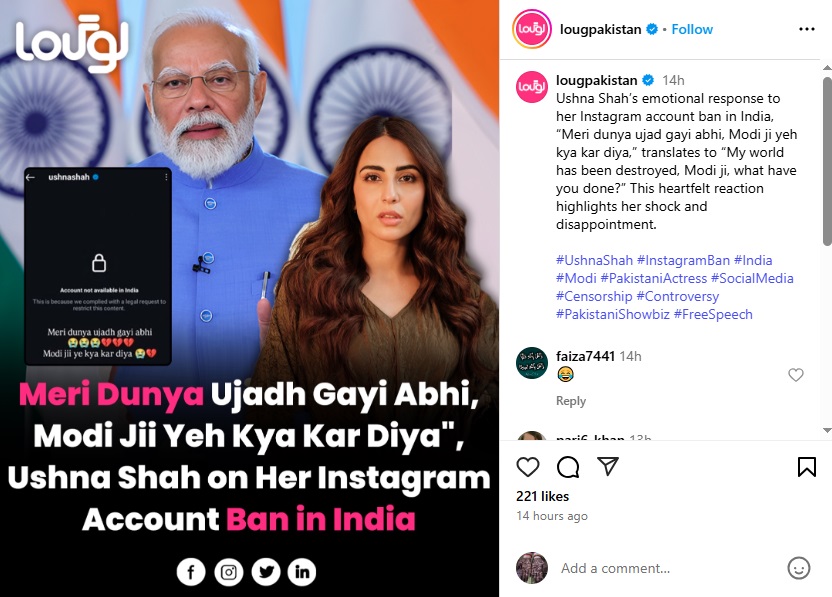Viewport: 832px width, 597px height.
Task: Open the 221 likes list
Action: coord(542,496)
